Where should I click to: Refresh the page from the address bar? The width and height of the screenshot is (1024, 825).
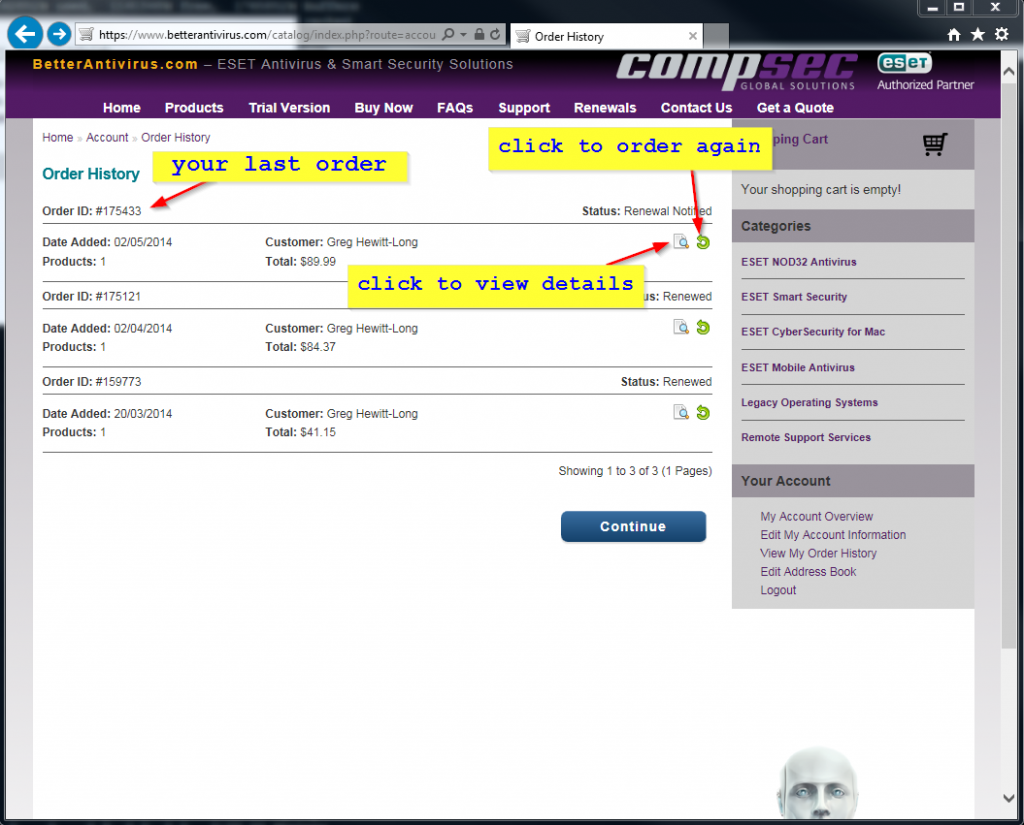point(496,35)
